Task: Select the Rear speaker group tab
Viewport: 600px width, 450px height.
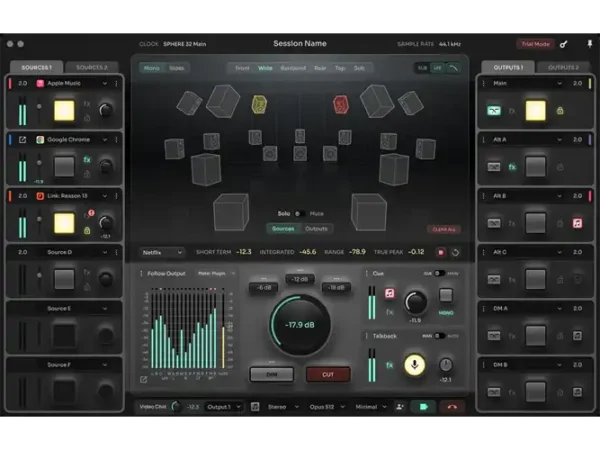Action: (320, 68)
